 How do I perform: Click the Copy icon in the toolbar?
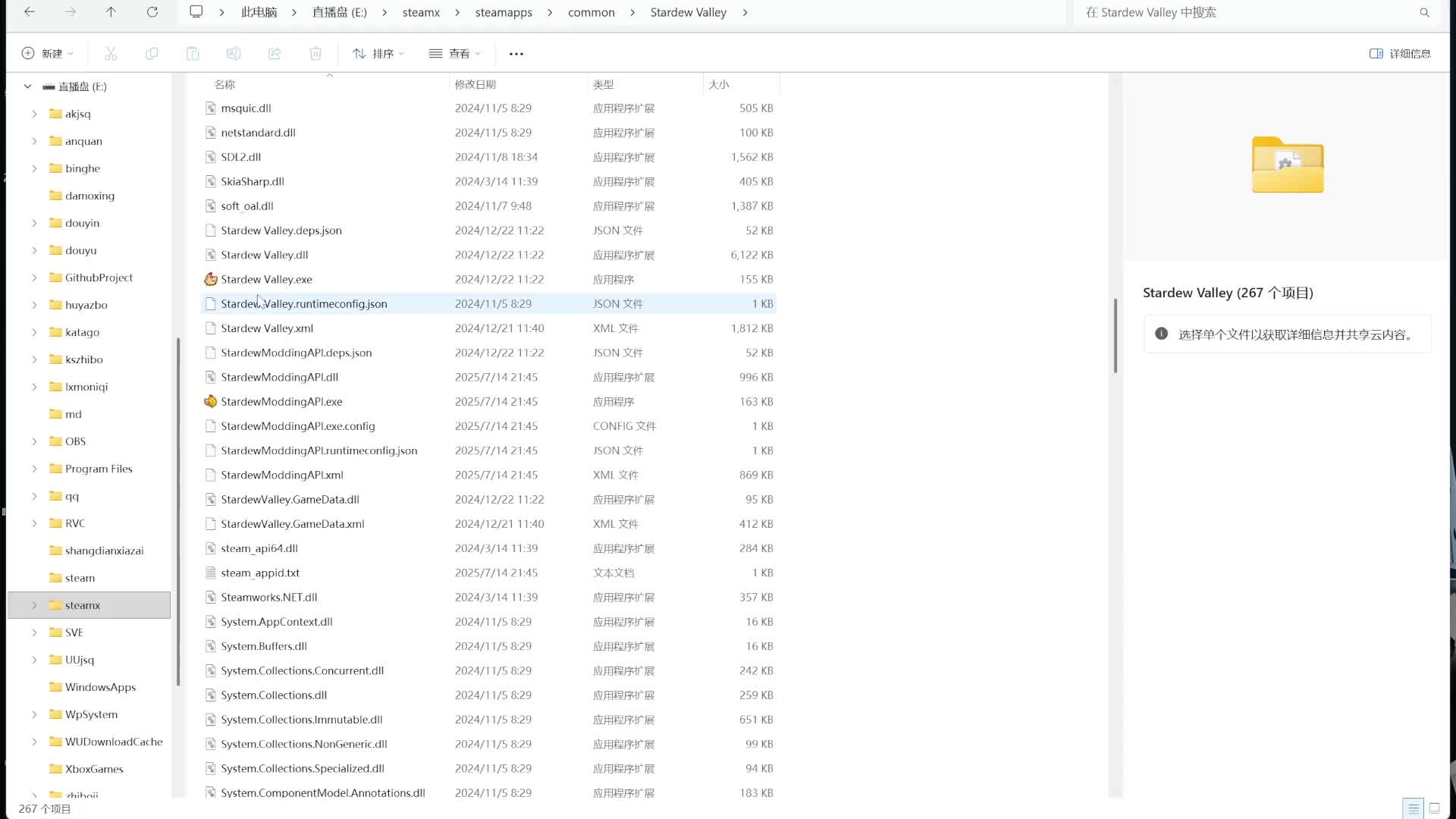pos(152,53)
